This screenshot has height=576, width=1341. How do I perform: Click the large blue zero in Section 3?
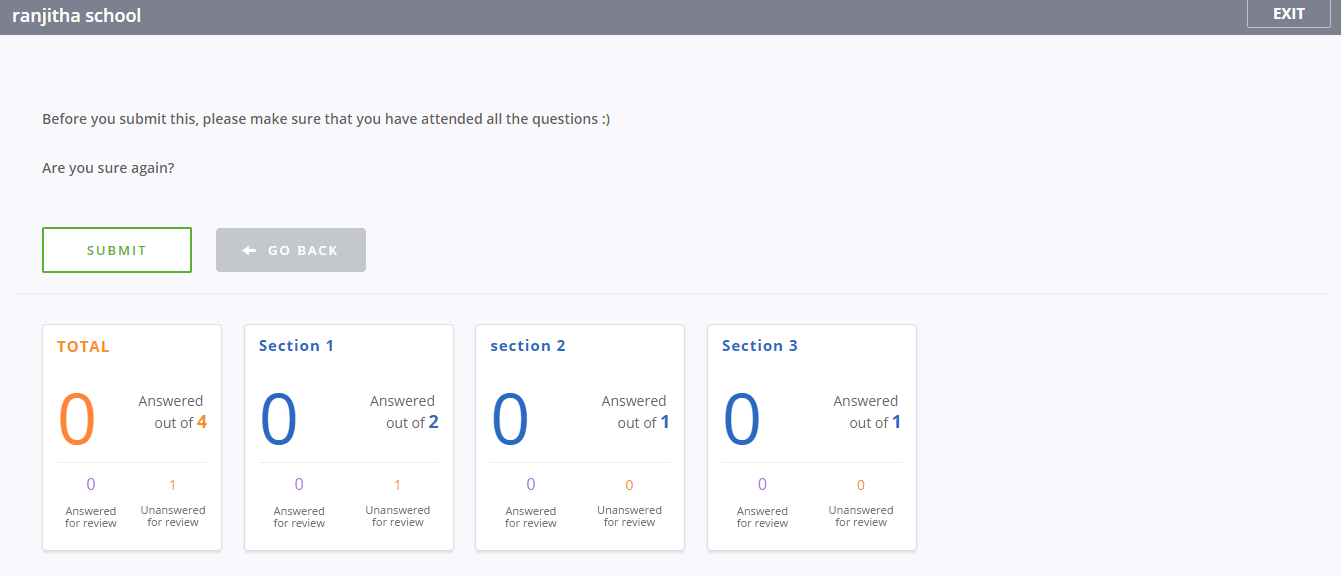tap(742, 420)
